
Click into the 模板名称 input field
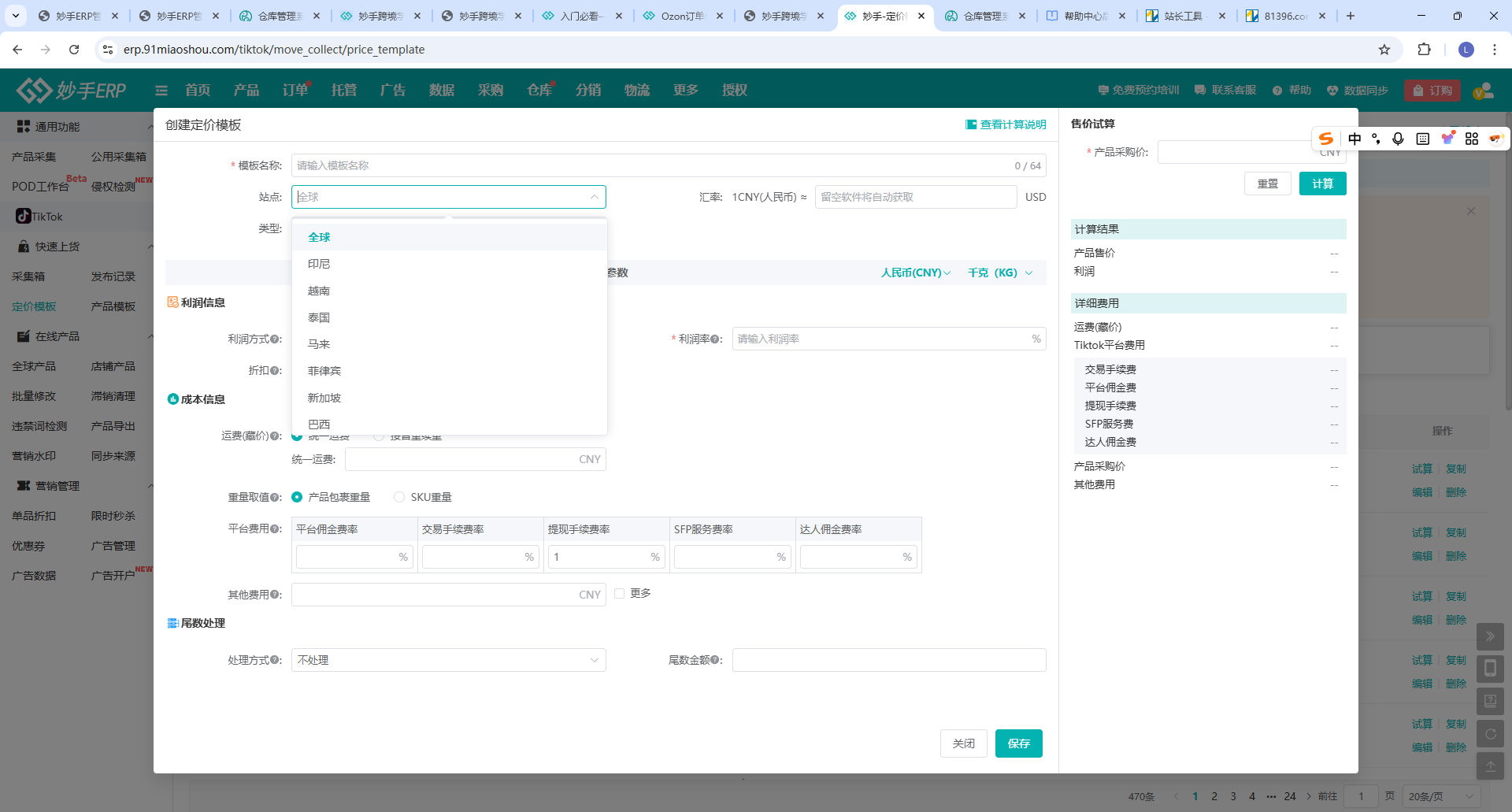(x=654, y=165)
